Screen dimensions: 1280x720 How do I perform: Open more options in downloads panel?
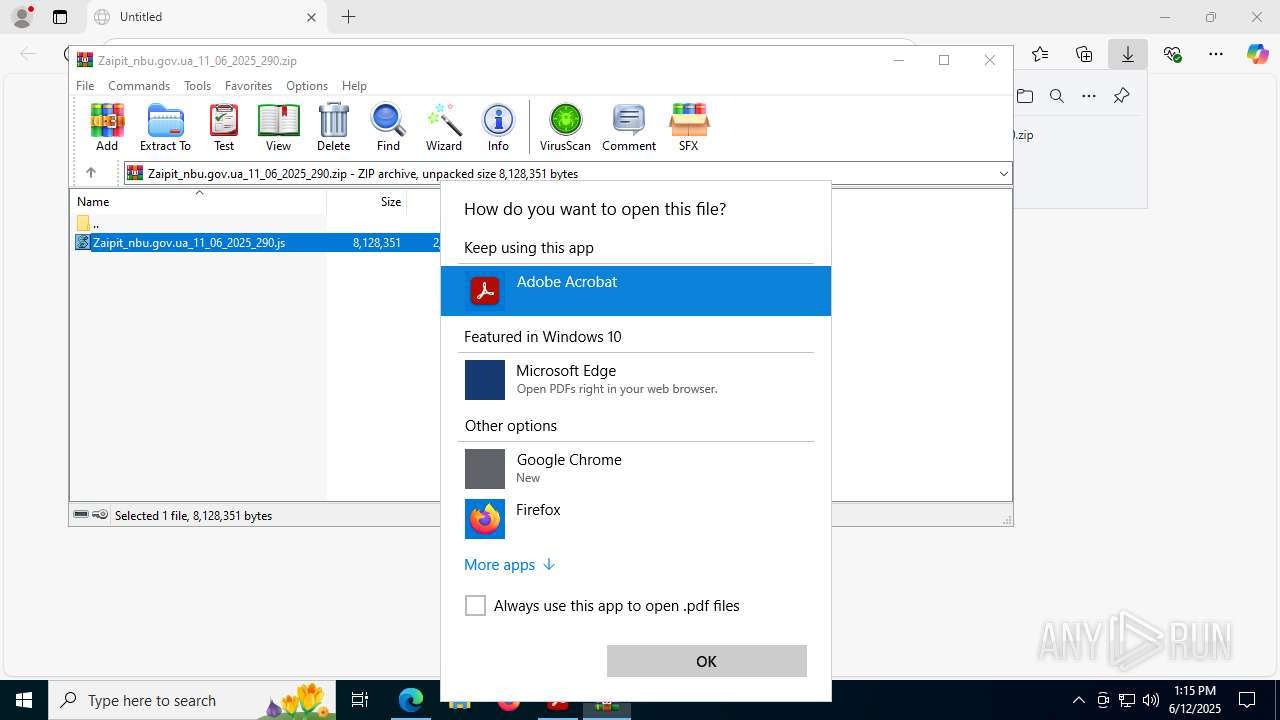pyautogui.click(x=1089, y=96)
